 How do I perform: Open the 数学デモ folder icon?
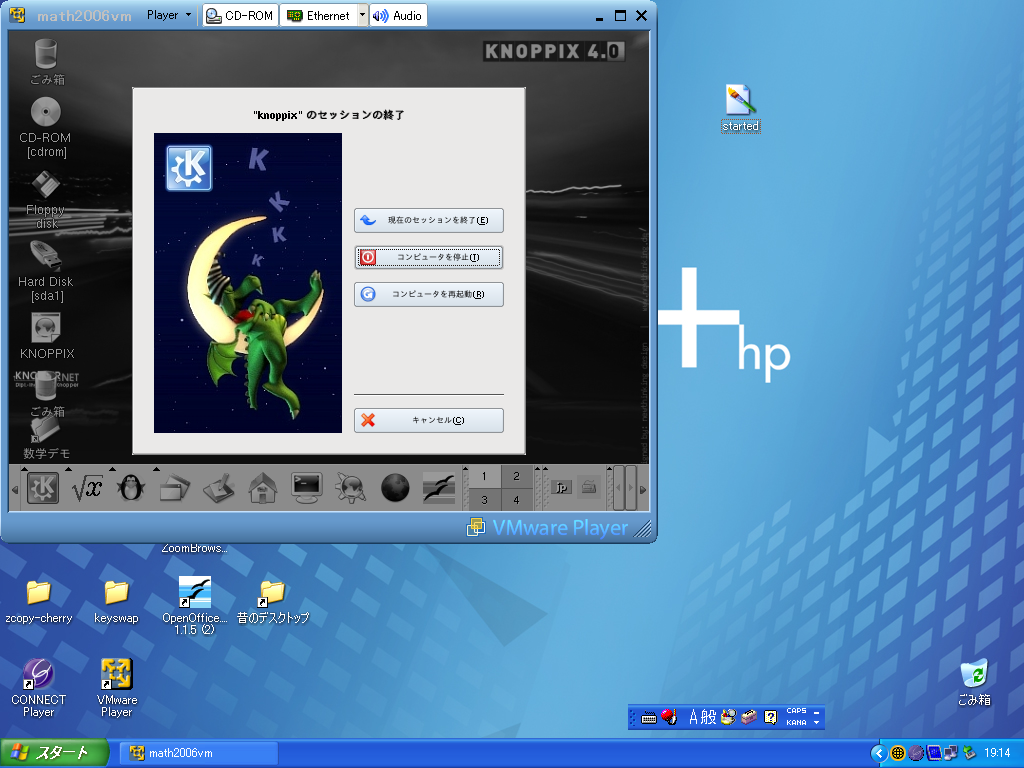click(x=46, y=438)
